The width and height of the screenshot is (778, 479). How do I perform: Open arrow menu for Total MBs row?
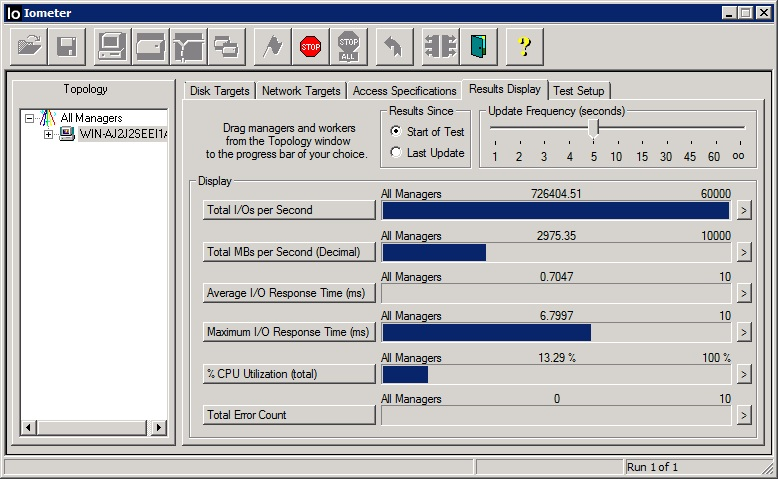pos(743,252)
